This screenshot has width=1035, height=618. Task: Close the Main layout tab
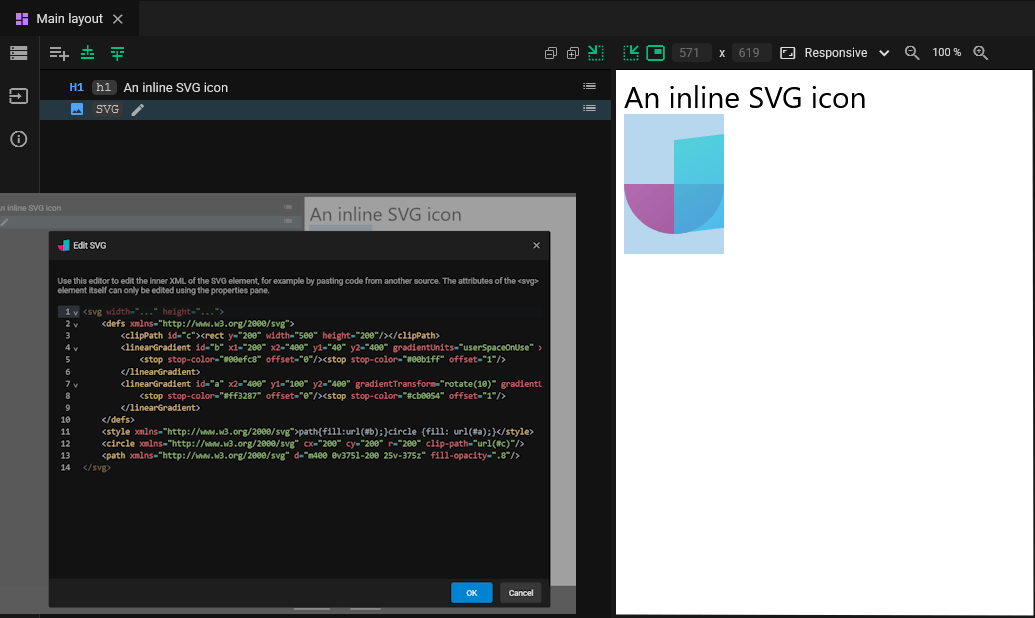tap(117, 19)
